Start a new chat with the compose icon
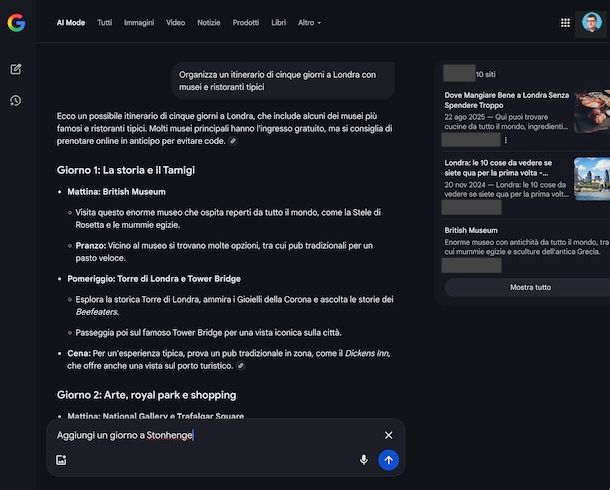The width and height of the screenshot is (610, 490). (16, 69)
